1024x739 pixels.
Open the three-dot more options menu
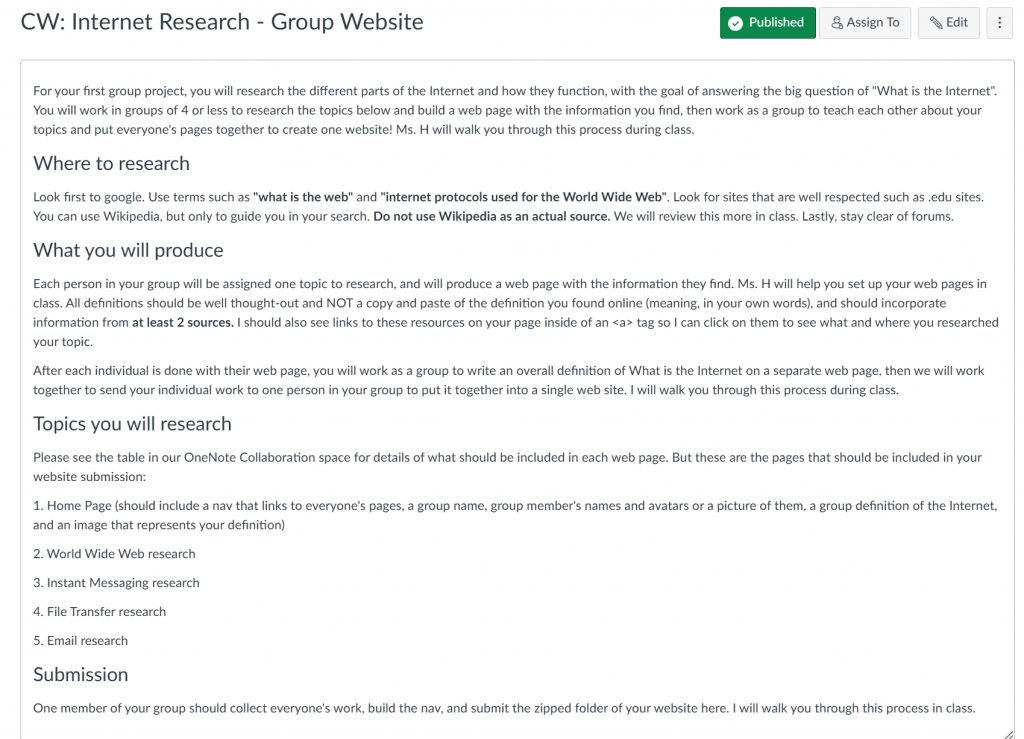point(999,23)
